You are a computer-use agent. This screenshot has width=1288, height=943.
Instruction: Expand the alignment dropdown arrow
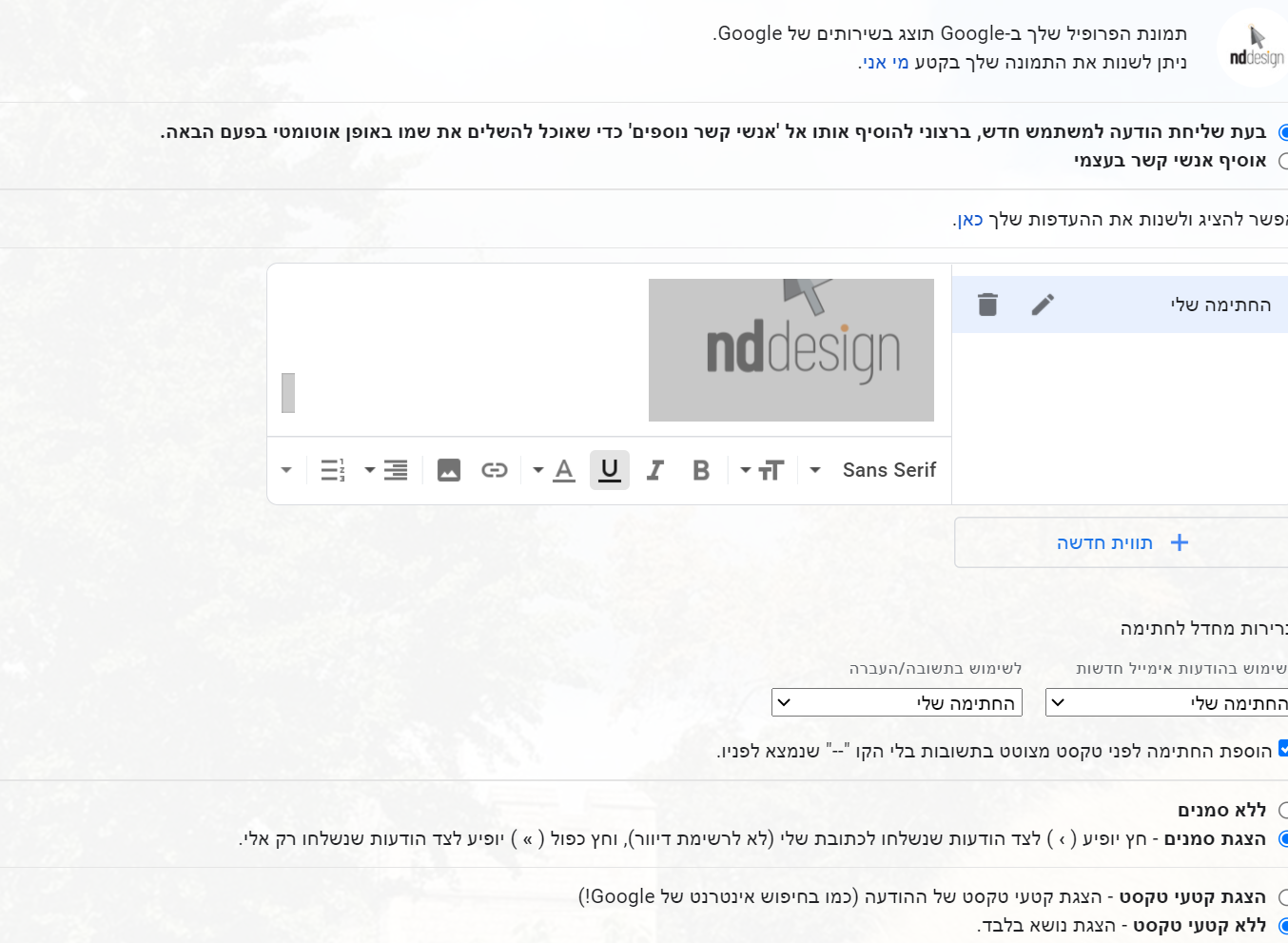tap(369, 470)
